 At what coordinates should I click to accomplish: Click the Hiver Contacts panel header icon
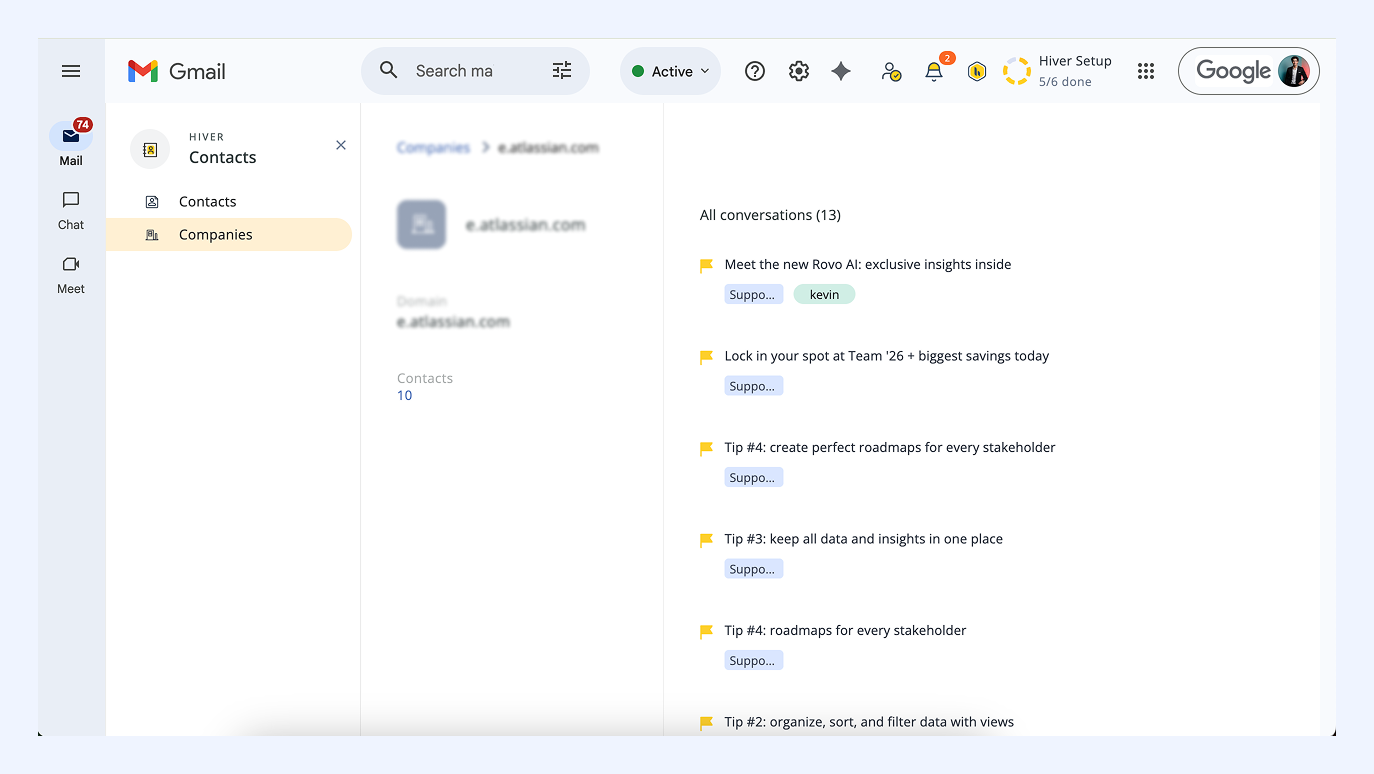(150, 149)
